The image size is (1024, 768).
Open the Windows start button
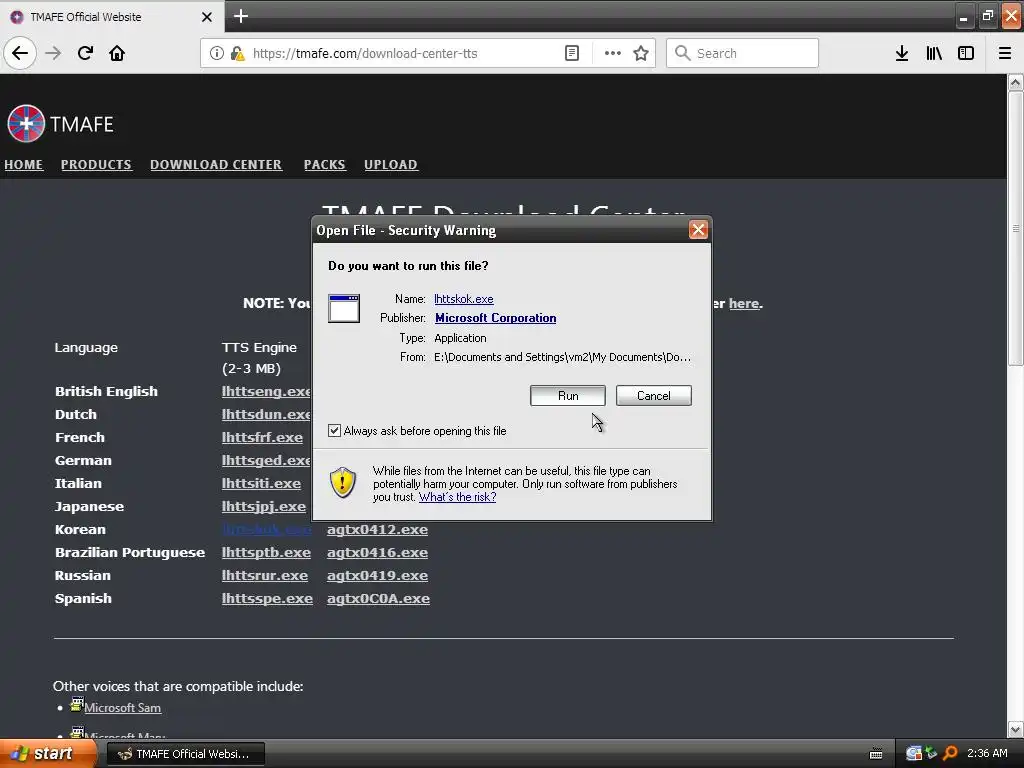(x=47, y=754)
